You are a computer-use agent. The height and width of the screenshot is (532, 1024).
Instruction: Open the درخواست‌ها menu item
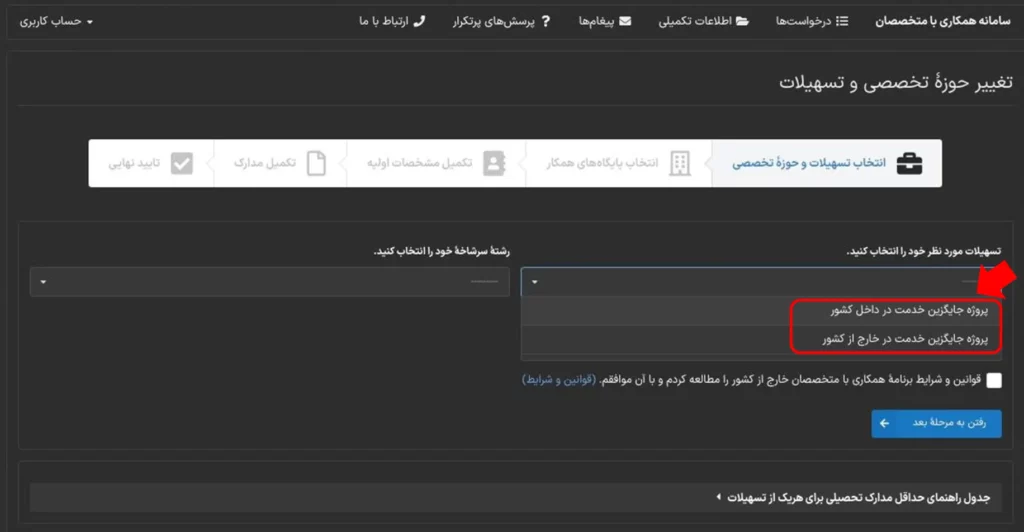point(812,21)
